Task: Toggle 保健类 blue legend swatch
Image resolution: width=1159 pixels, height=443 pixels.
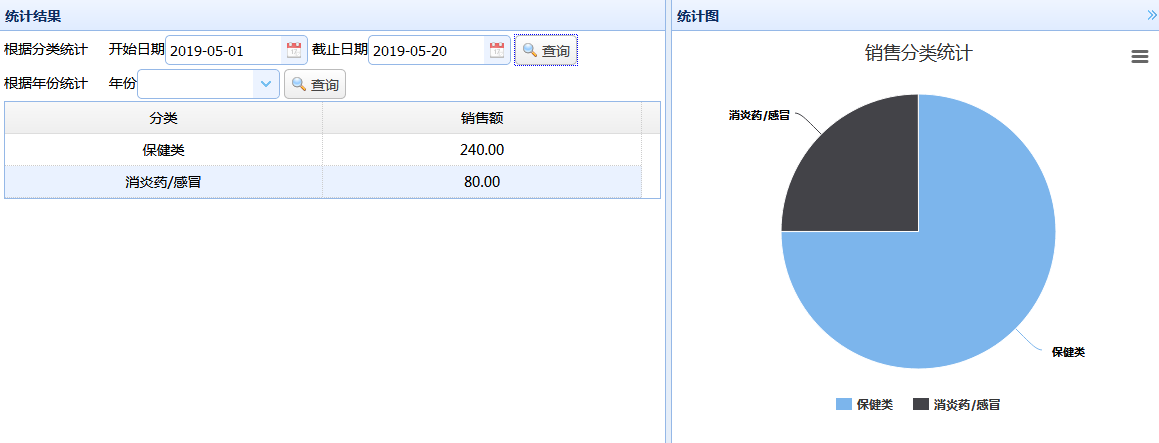Action: tap(843, 404)
